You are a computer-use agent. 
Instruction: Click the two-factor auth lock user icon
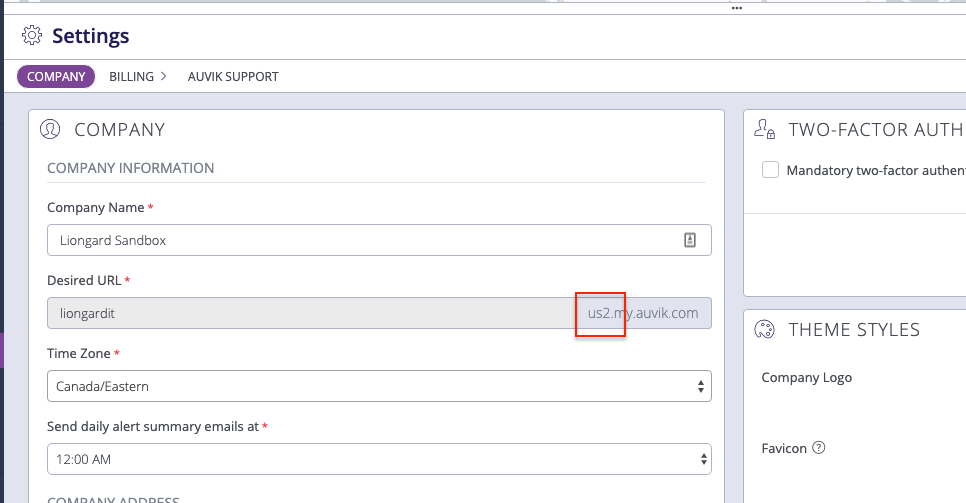[x=765, y=129]
